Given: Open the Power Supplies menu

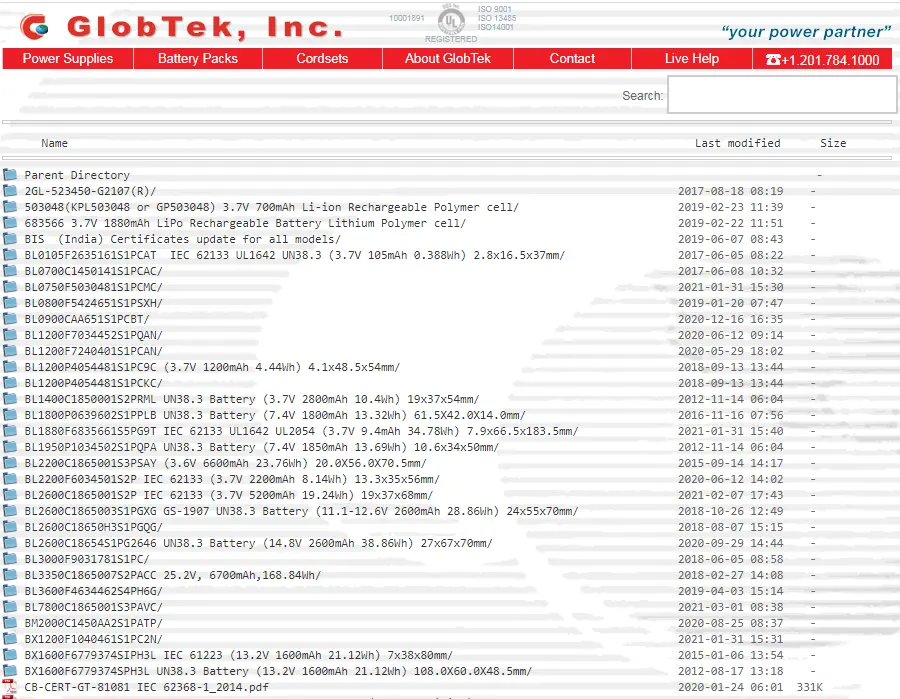Looking at the screenshot, I should click(68, 59).
